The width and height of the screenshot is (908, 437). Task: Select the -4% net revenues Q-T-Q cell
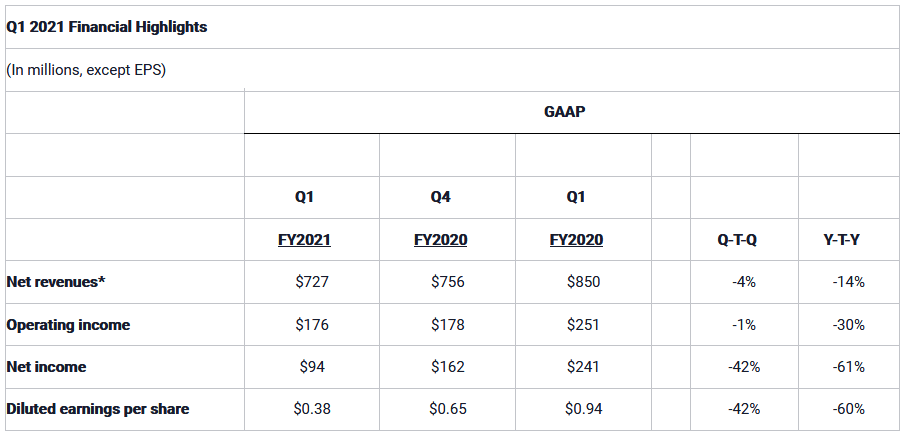click(x=744, y=282)
